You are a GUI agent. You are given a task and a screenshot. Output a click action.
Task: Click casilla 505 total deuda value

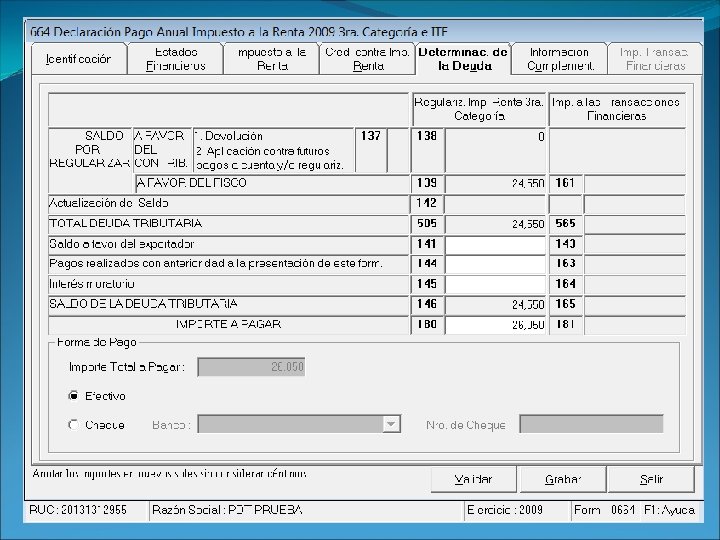click(x=495, y=225)
